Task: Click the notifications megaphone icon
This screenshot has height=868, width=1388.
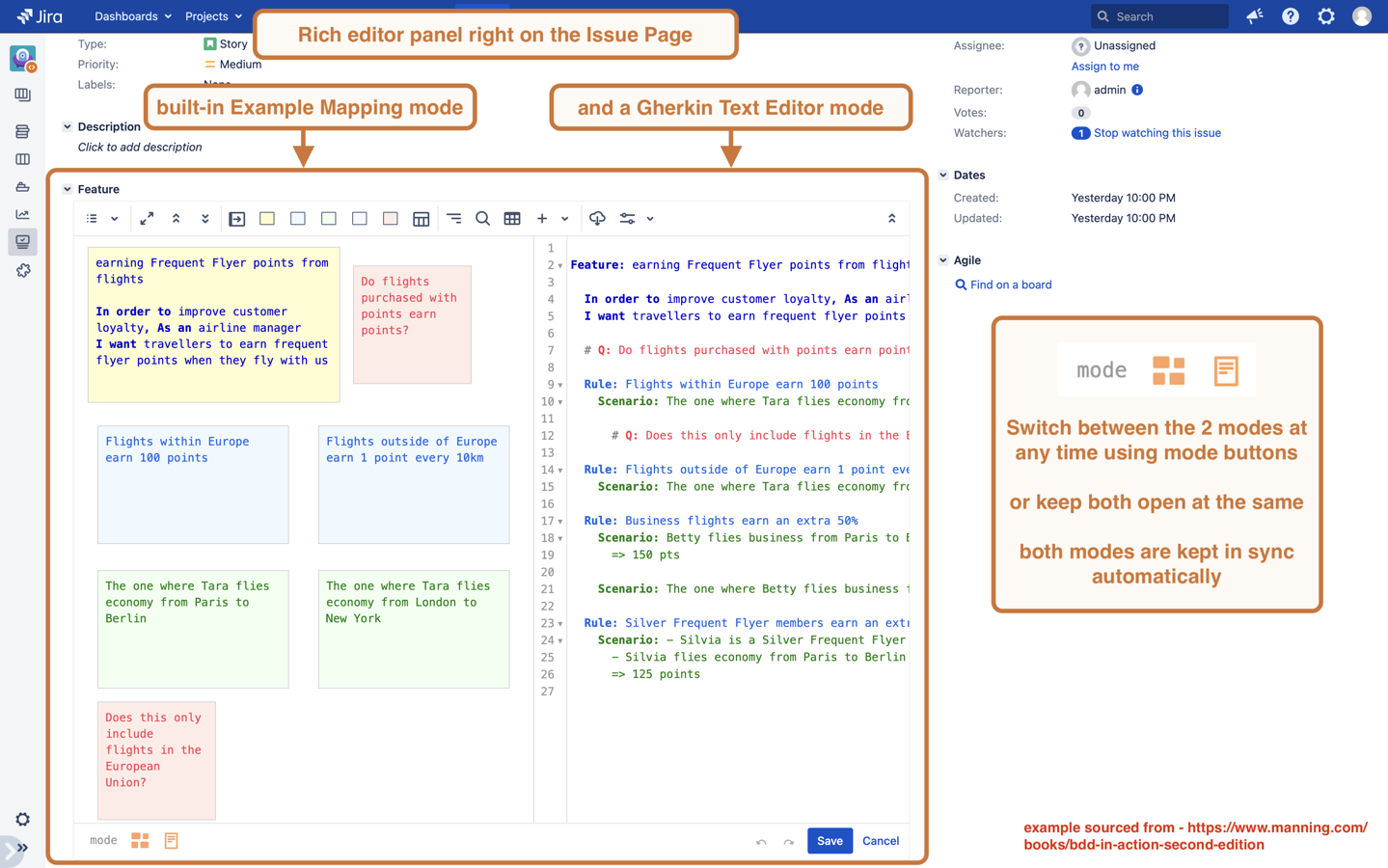Action: pyautogui.click(x=1254, y=16)
